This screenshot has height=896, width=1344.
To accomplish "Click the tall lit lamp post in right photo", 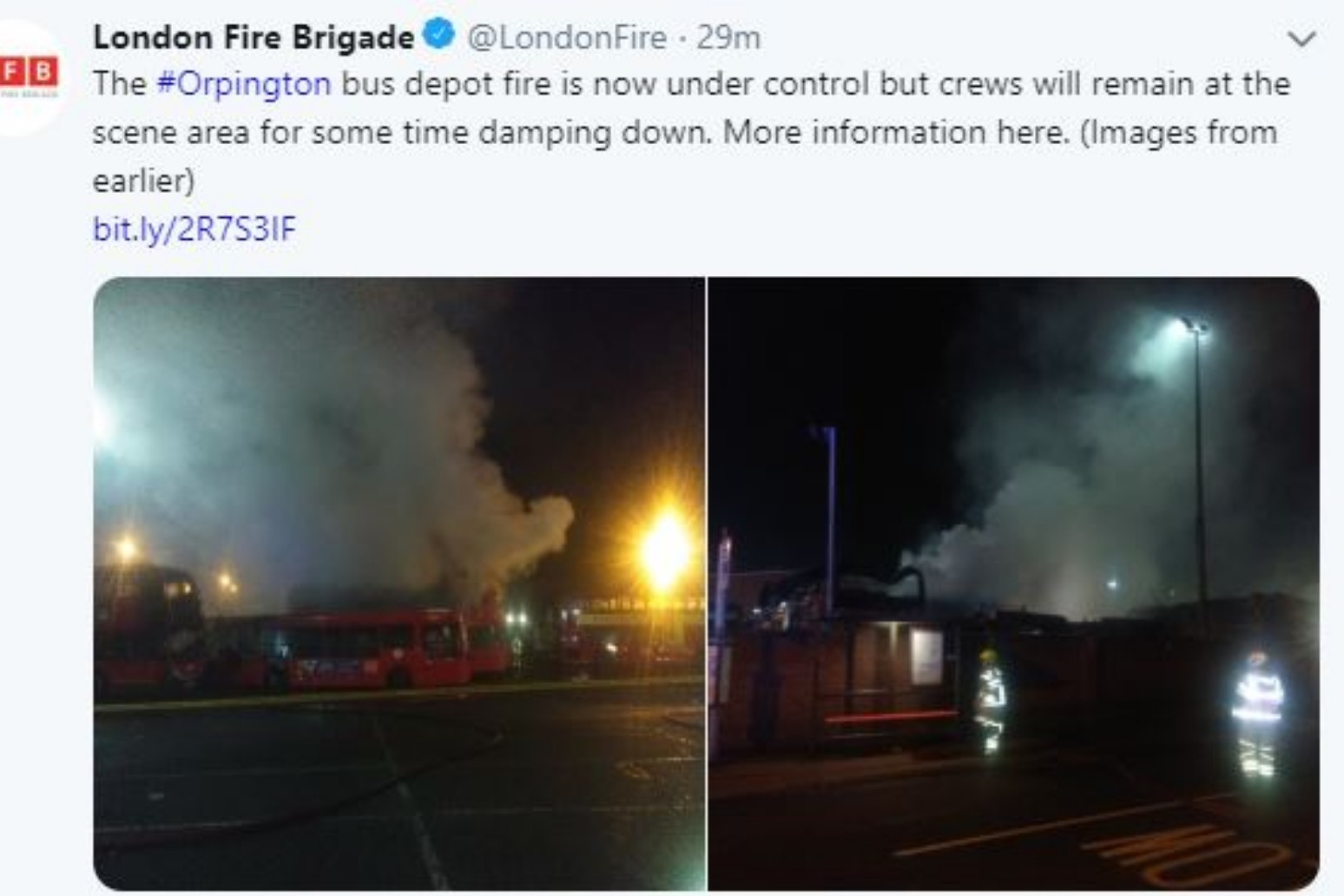I will click(x=1198, y=460).
